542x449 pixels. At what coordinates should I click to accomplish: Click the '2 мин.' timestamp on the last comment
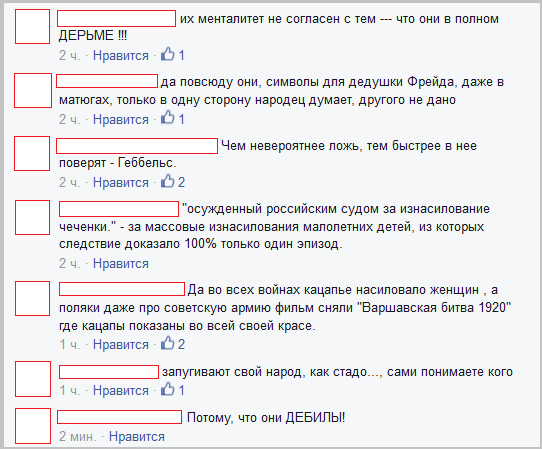point(77,437)
